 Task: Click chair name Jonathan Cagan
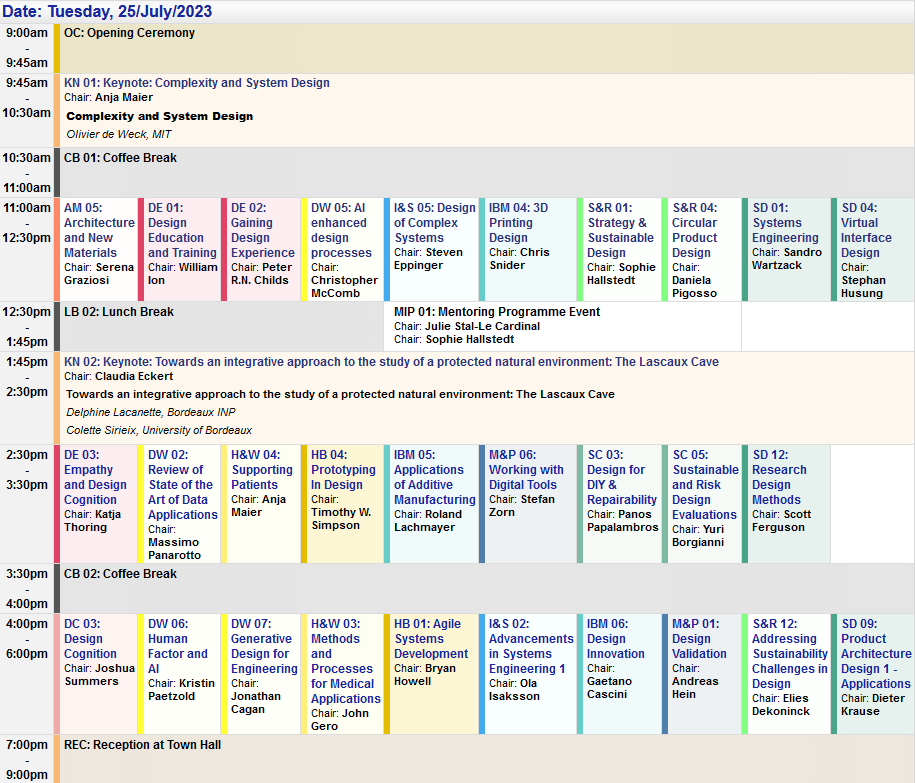tap(255, 703)
